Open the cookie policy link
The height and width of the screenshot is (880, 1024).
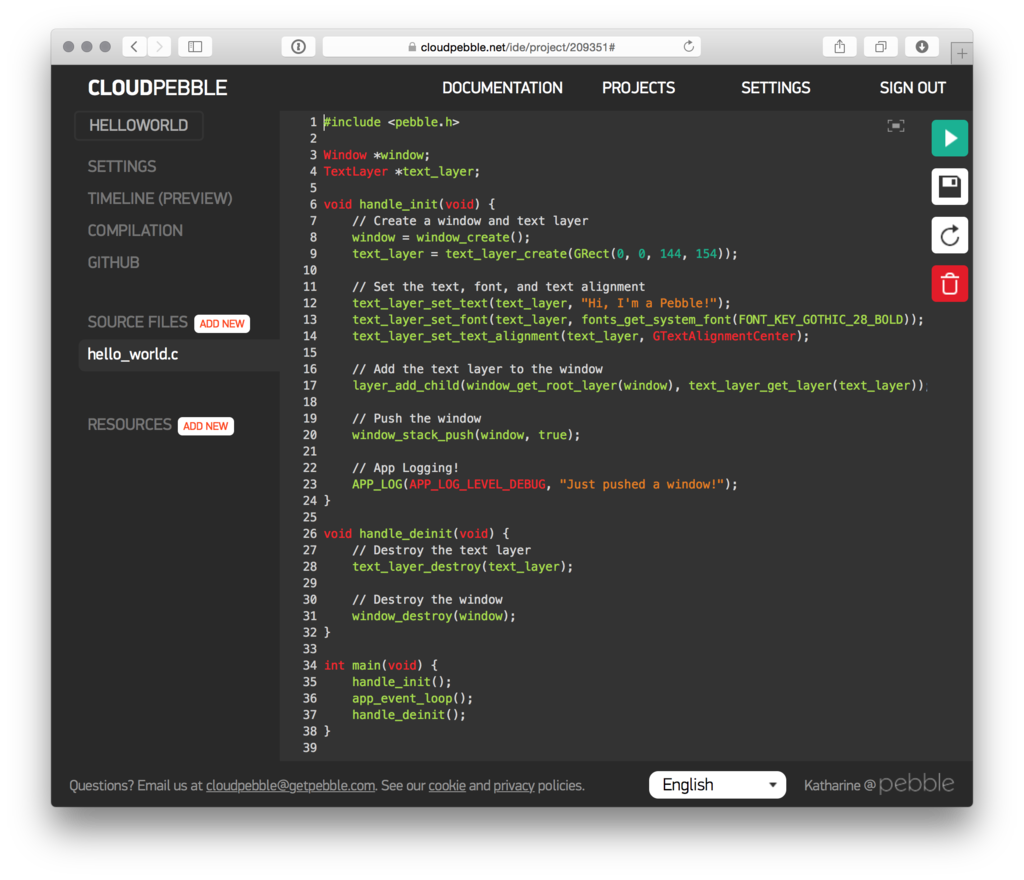coord(447,785)
